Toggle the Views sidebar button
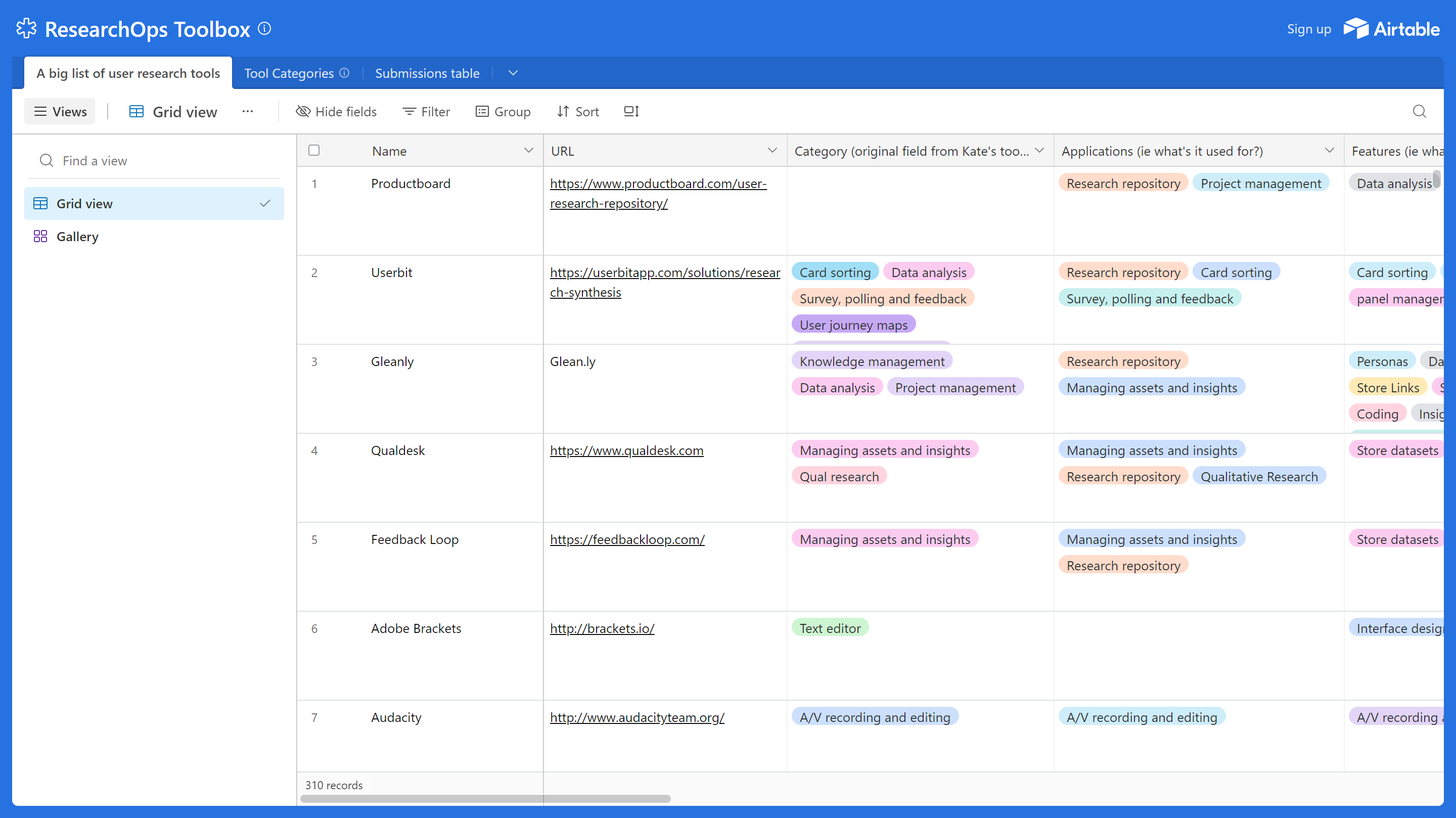 coord(60,111)
